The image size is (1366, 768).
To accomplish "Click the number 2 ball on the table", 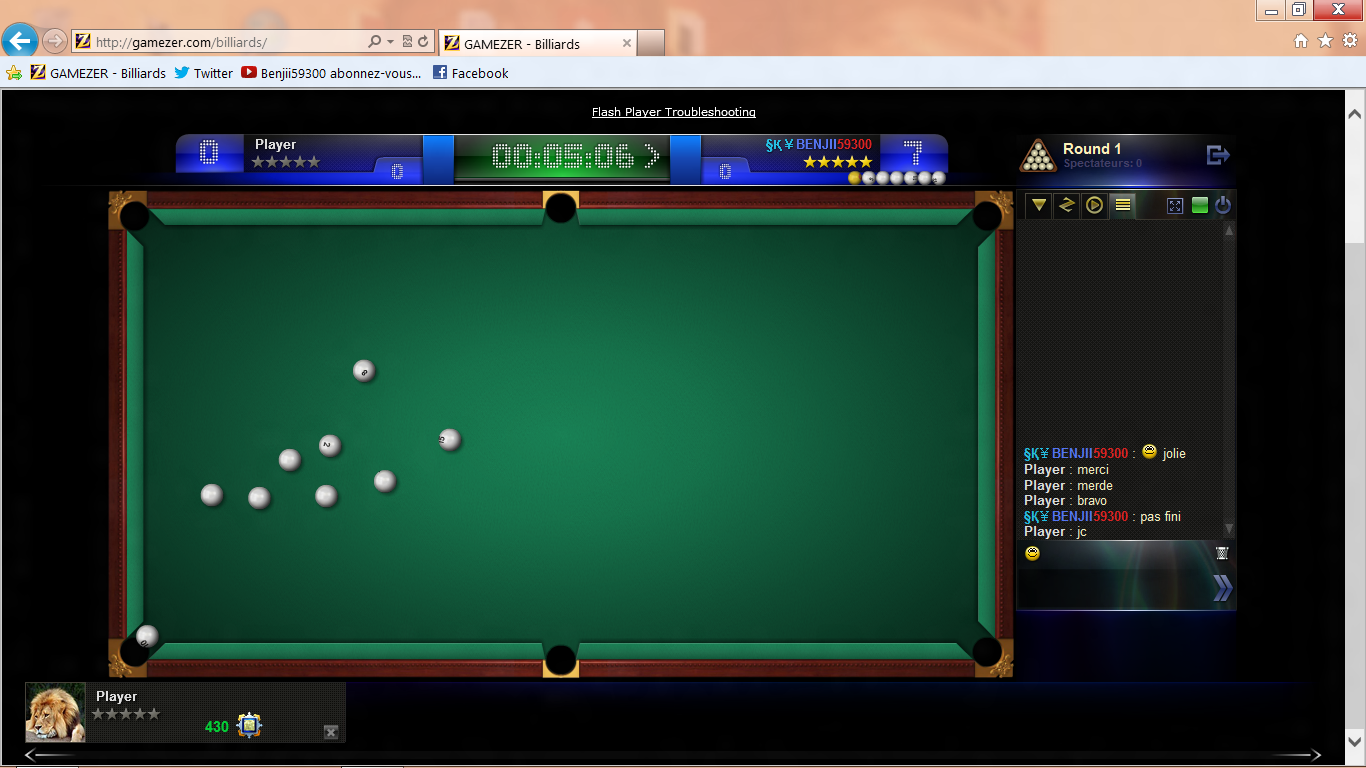I will point(330,445).
